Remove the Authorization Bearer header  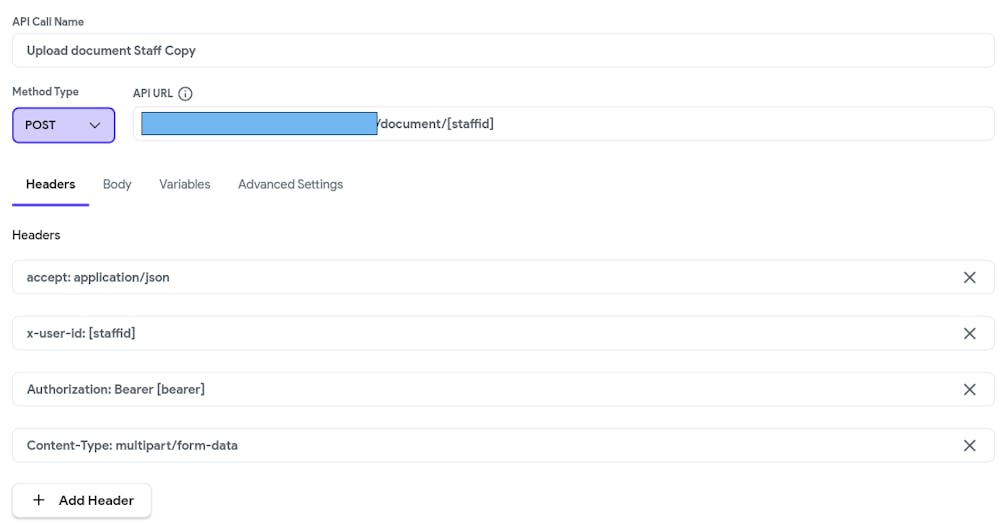click(x=969, y=390)
